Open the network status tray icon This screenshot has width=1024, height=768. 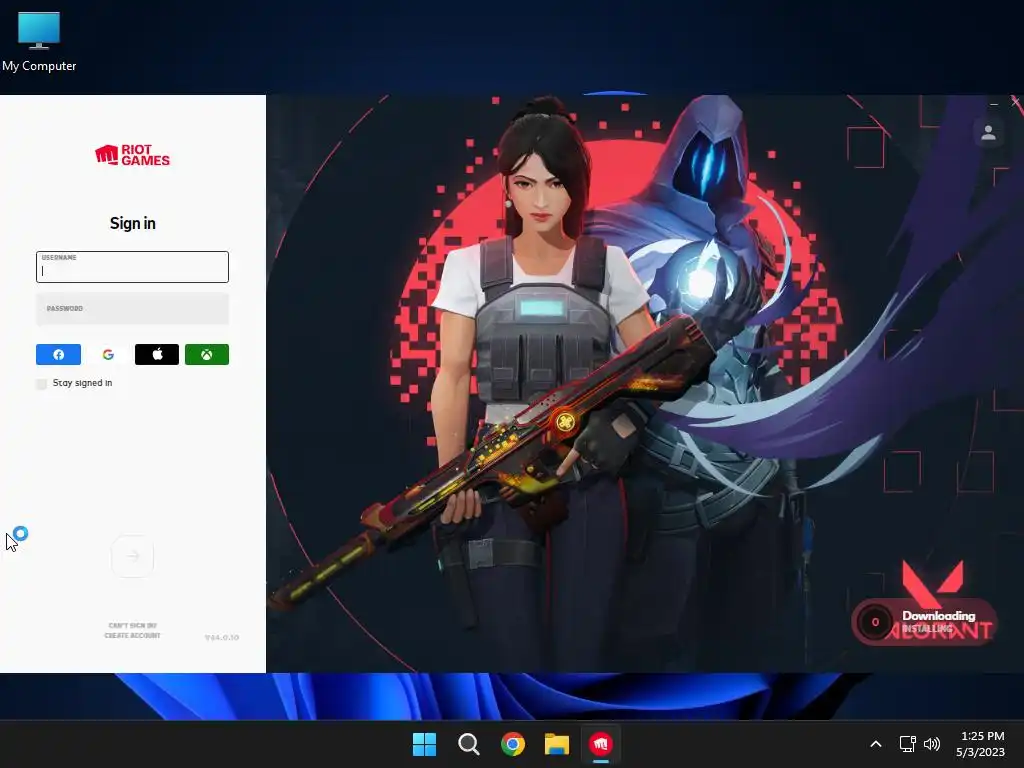click(907, 744)
